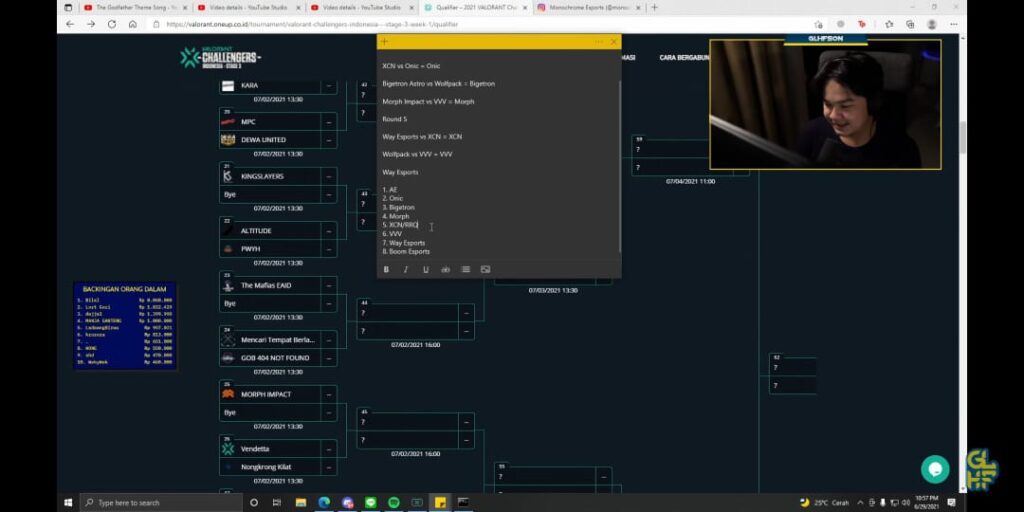This screenshot has width=1024, height=512.
Task: Open the green live chat bubble
Action: point(935,469)
